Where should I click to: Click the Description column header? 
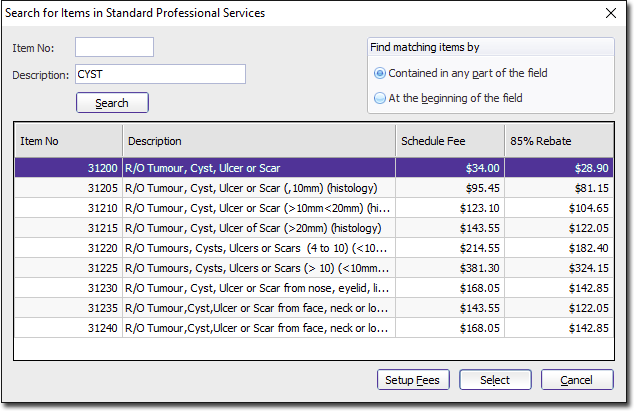click(258, 141)
